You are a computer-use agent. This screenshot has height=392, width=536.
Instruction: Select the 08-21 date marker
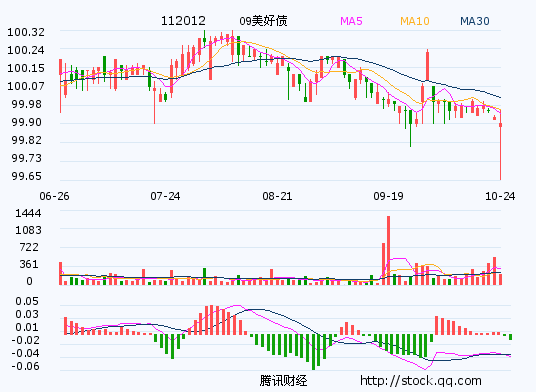[277, 196]
